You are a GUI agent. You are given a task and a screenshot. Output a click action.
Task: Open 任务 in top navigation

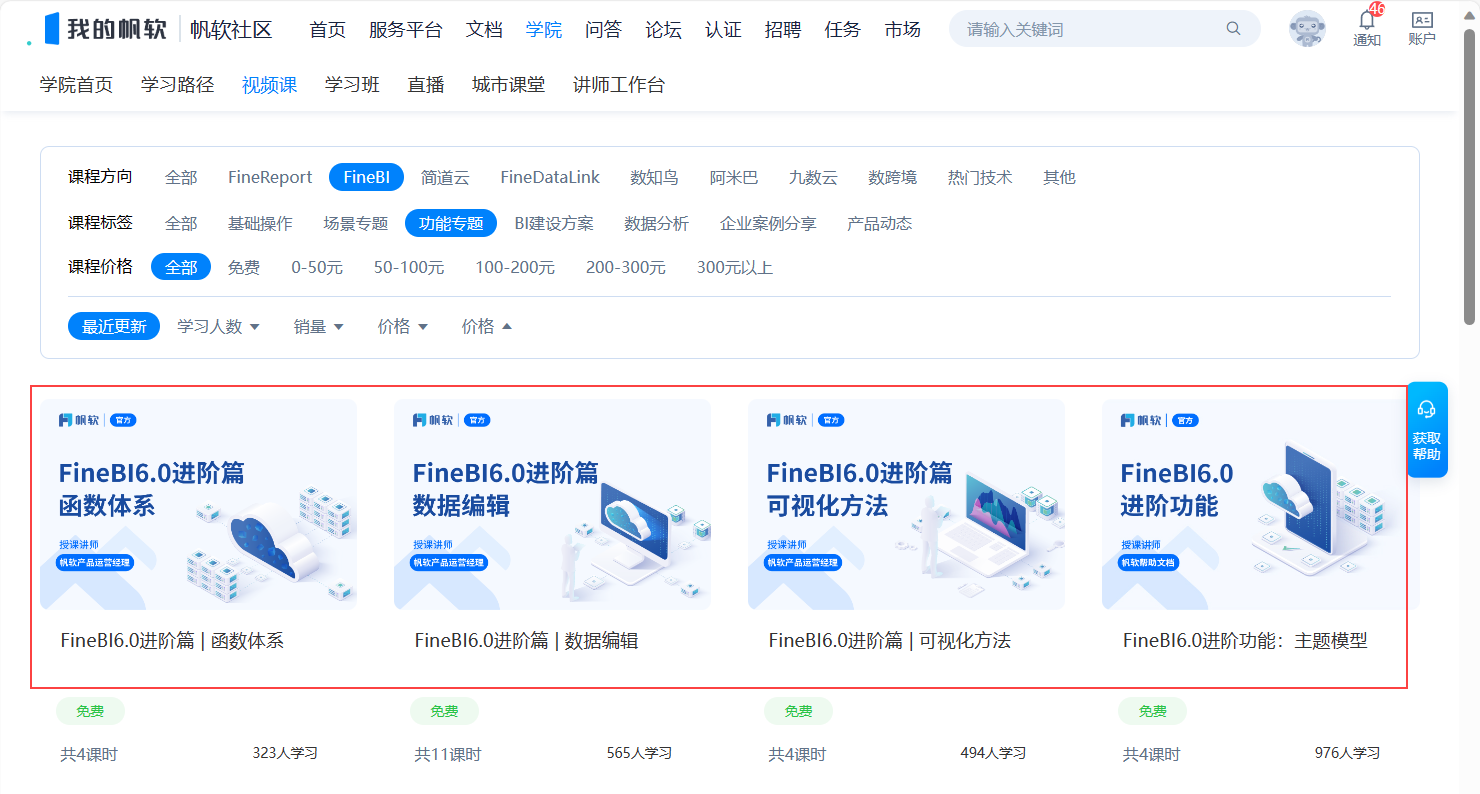coord(842,30)
